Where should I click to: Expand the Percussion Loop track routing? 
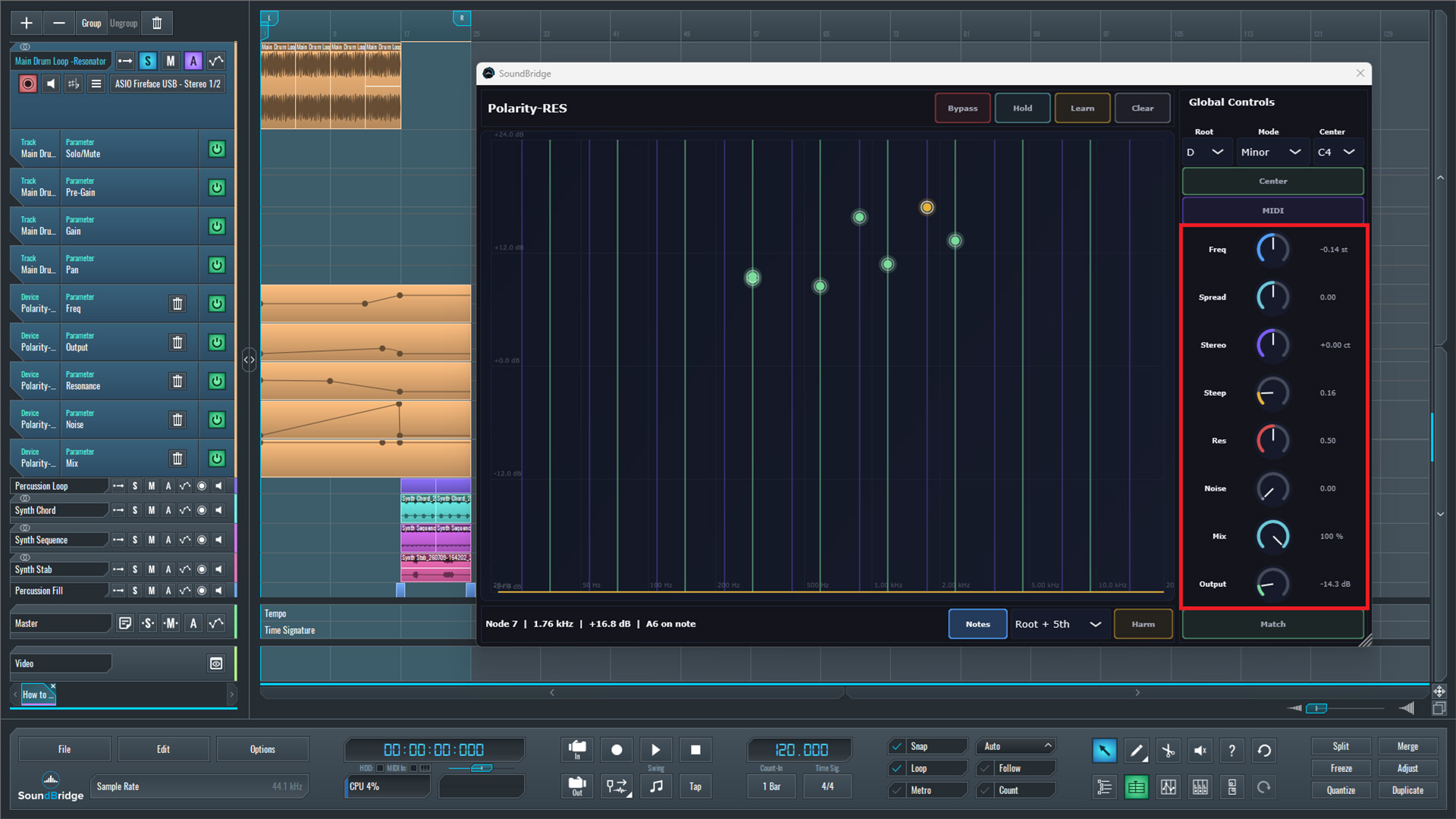118,486
